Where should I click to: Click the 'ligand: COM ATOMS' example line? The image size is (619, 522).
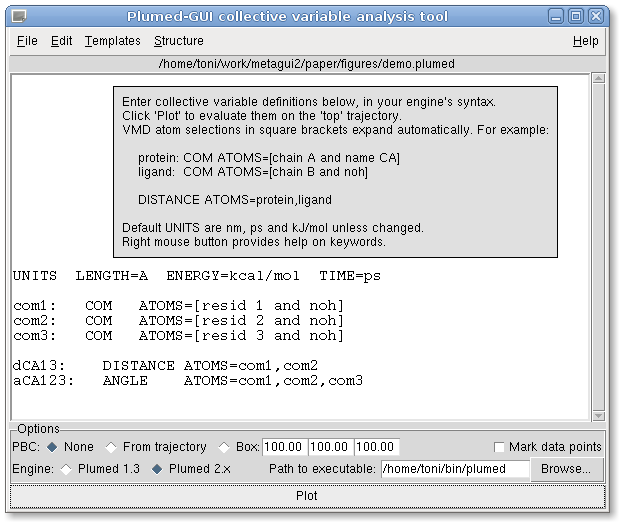click(x=253, y=172)
